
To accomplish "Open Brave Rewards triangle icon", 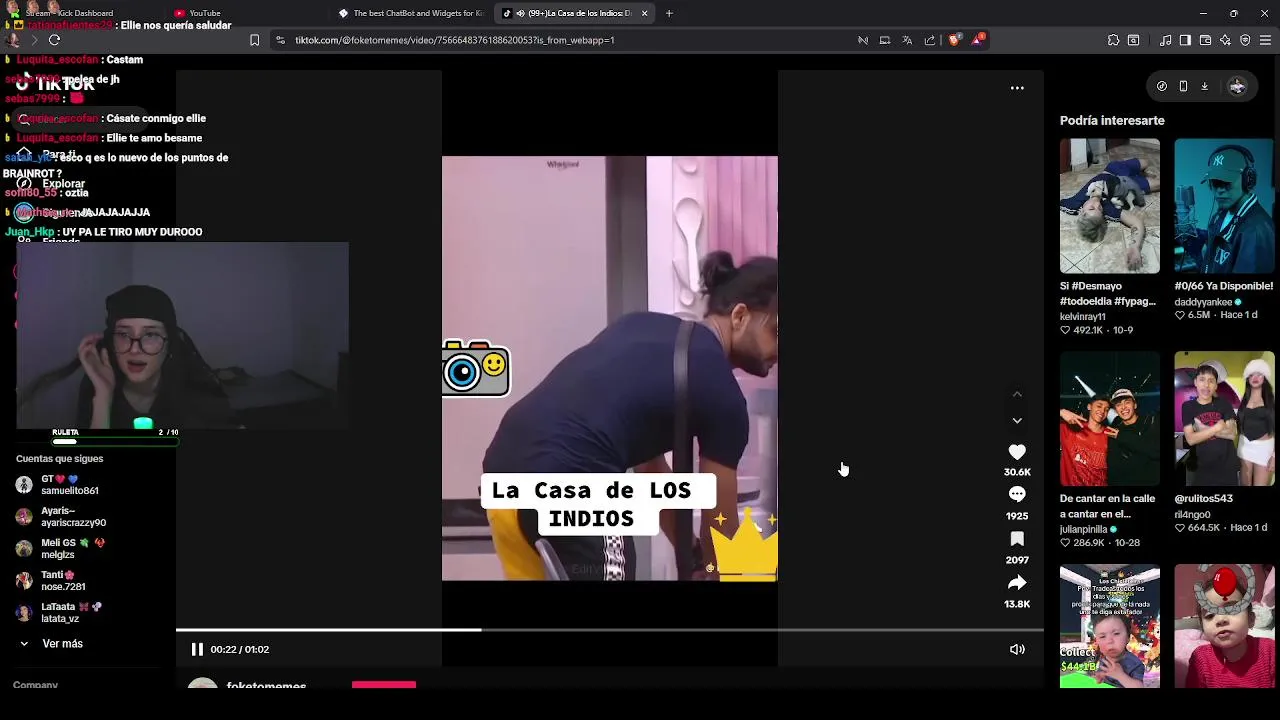I will coord(979,40).
